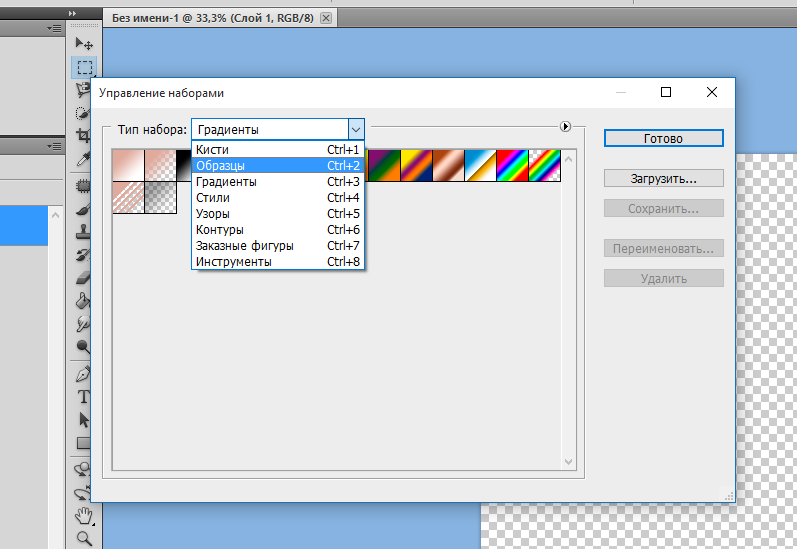Select the Eyedropper tool
Viewport: 797px width, 549px height.
[x=84, y=160]
